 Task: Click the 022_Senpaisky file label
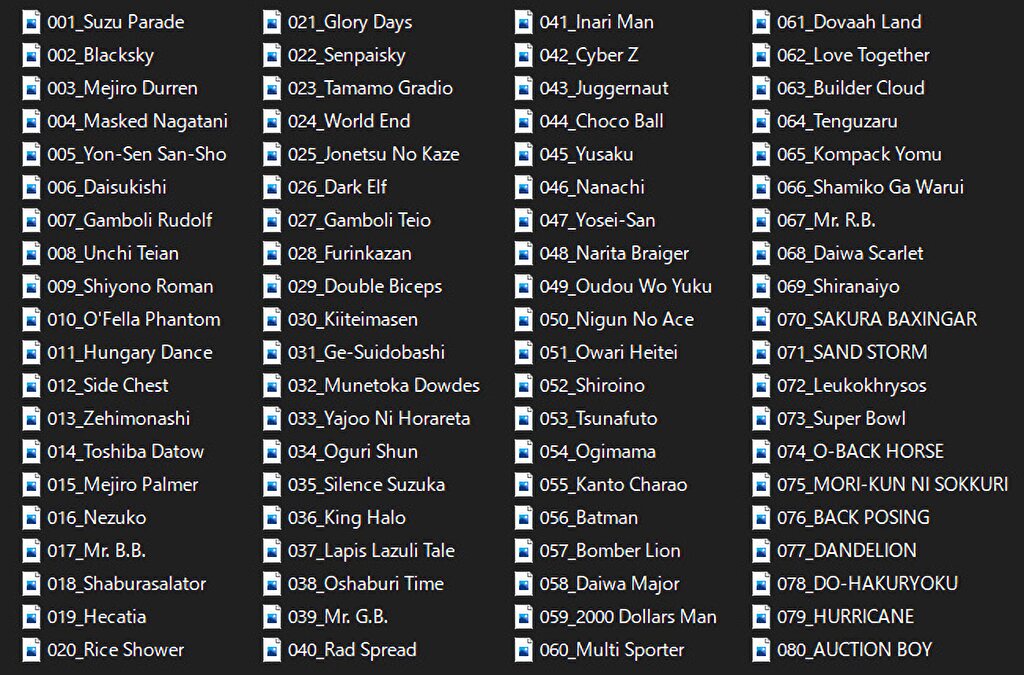(x=347, y=55)
